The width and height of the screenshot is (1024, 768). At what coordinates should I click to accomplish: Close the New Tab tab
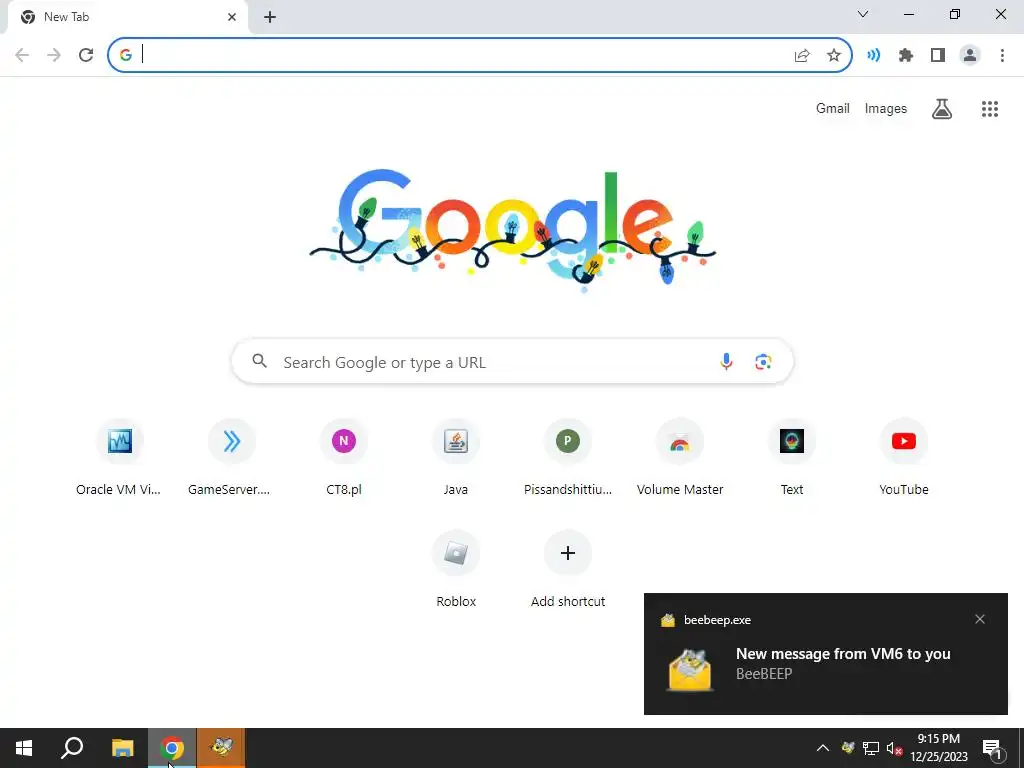pos(232,17)
